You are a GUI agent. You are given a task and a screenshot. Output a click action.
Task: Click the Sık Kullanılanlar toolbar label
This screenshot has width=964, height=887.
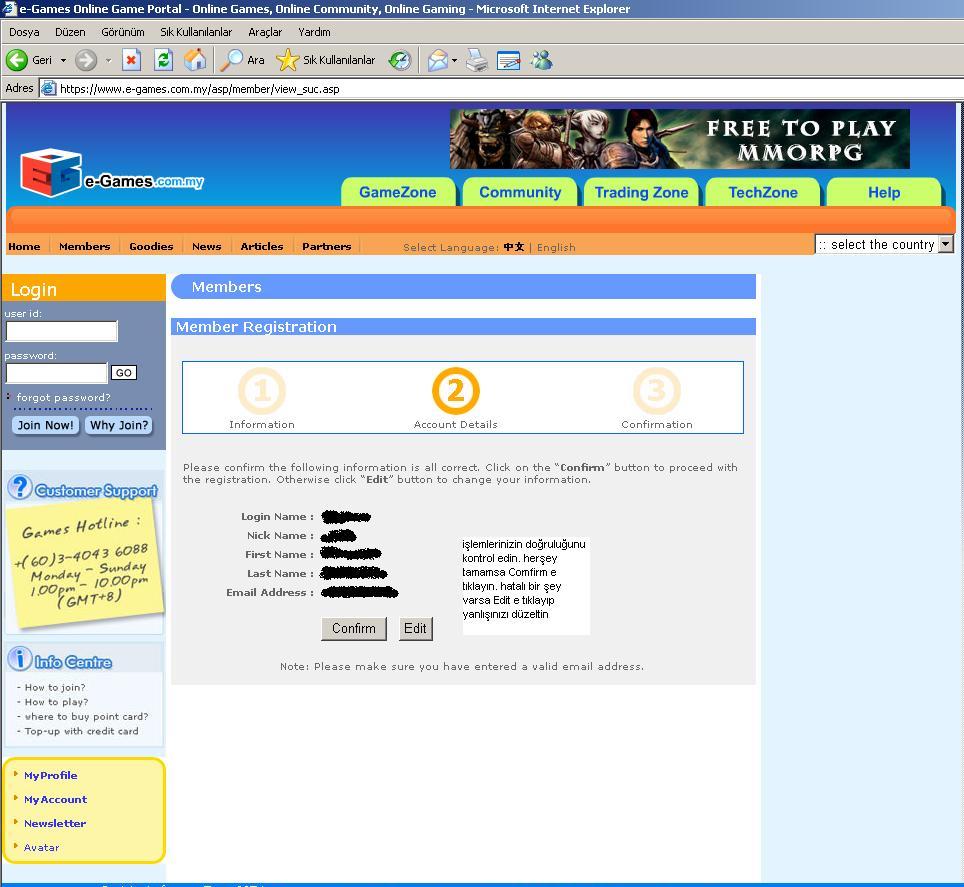339,60
